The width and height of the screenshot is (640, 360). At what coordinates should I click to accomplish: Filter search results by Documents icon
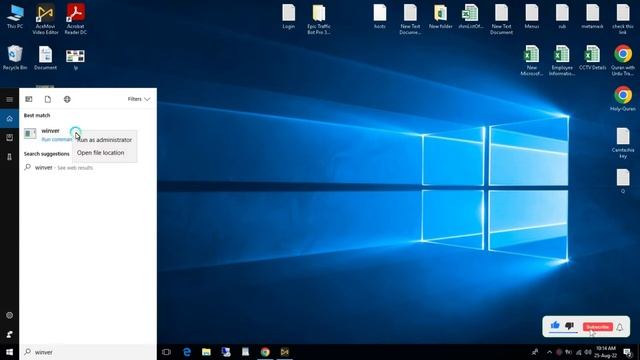[48, 99]
